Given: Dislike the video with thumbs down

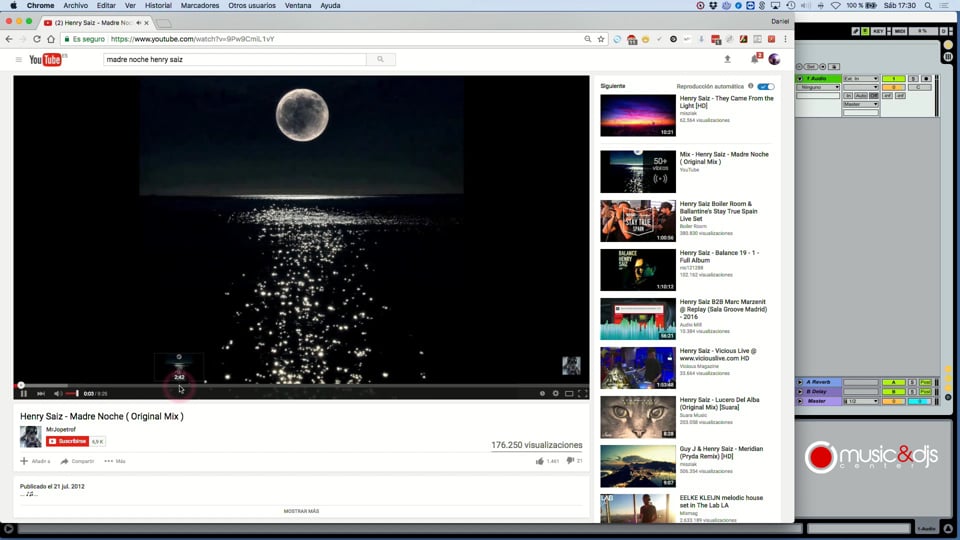Looking at the screenshot, I should (x=570, y=461).
